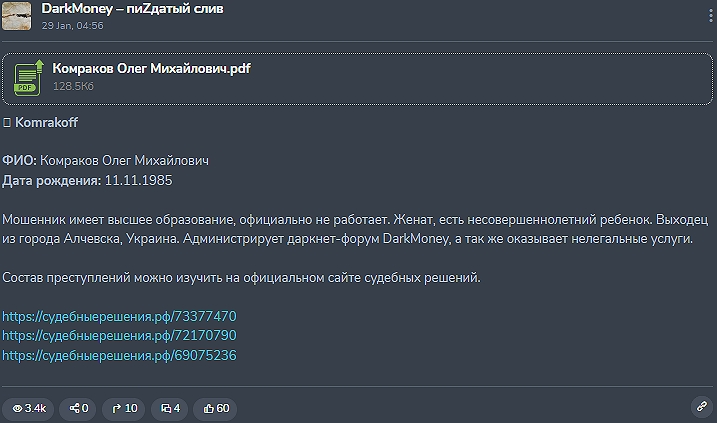Screen dimensions: 717x423
Task: Open the comments counter showing 4
Action: (170, 408)
